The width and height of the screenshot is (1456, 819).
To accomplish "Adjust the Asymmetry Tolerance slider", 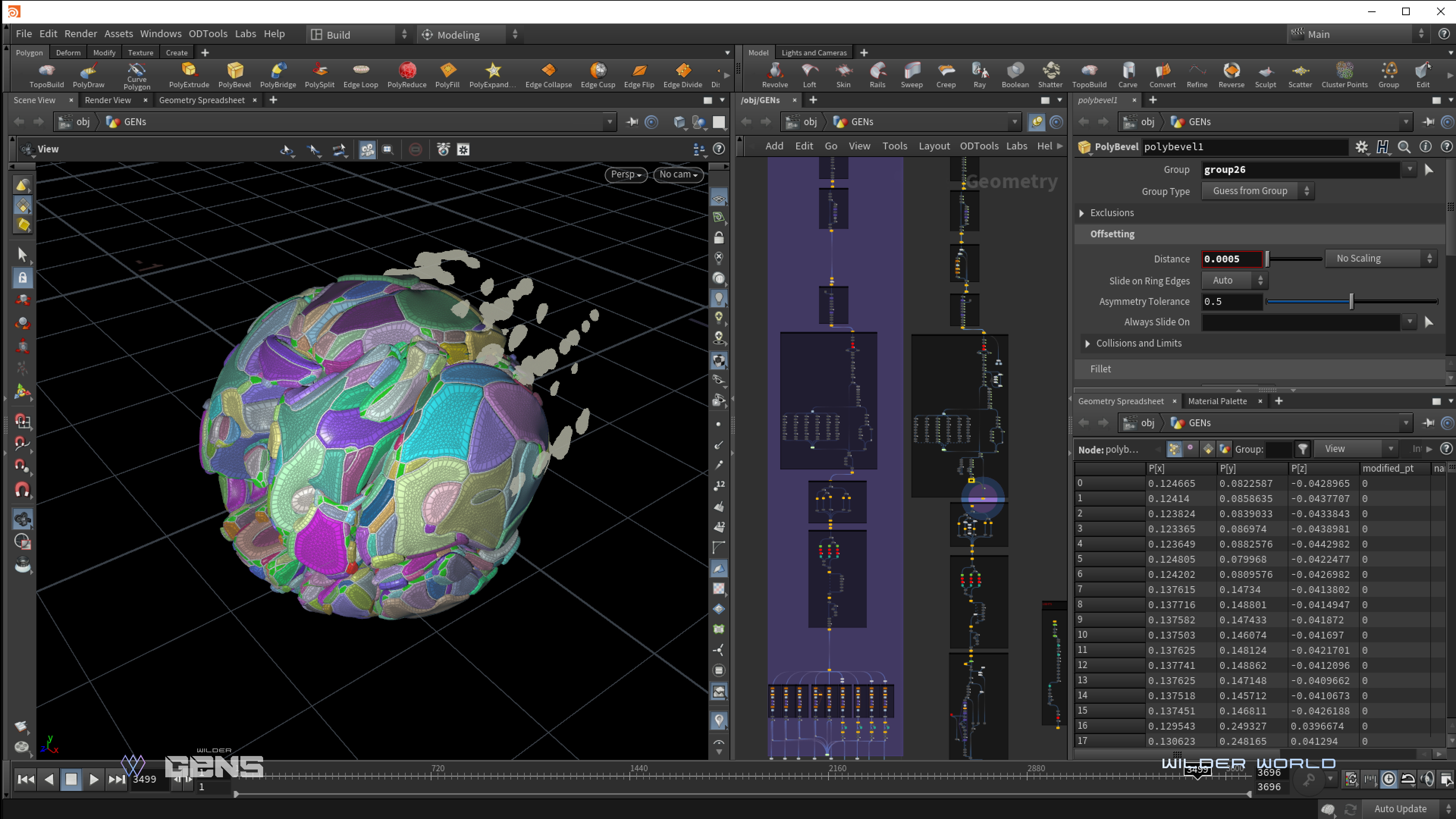I will (1351, 302).
